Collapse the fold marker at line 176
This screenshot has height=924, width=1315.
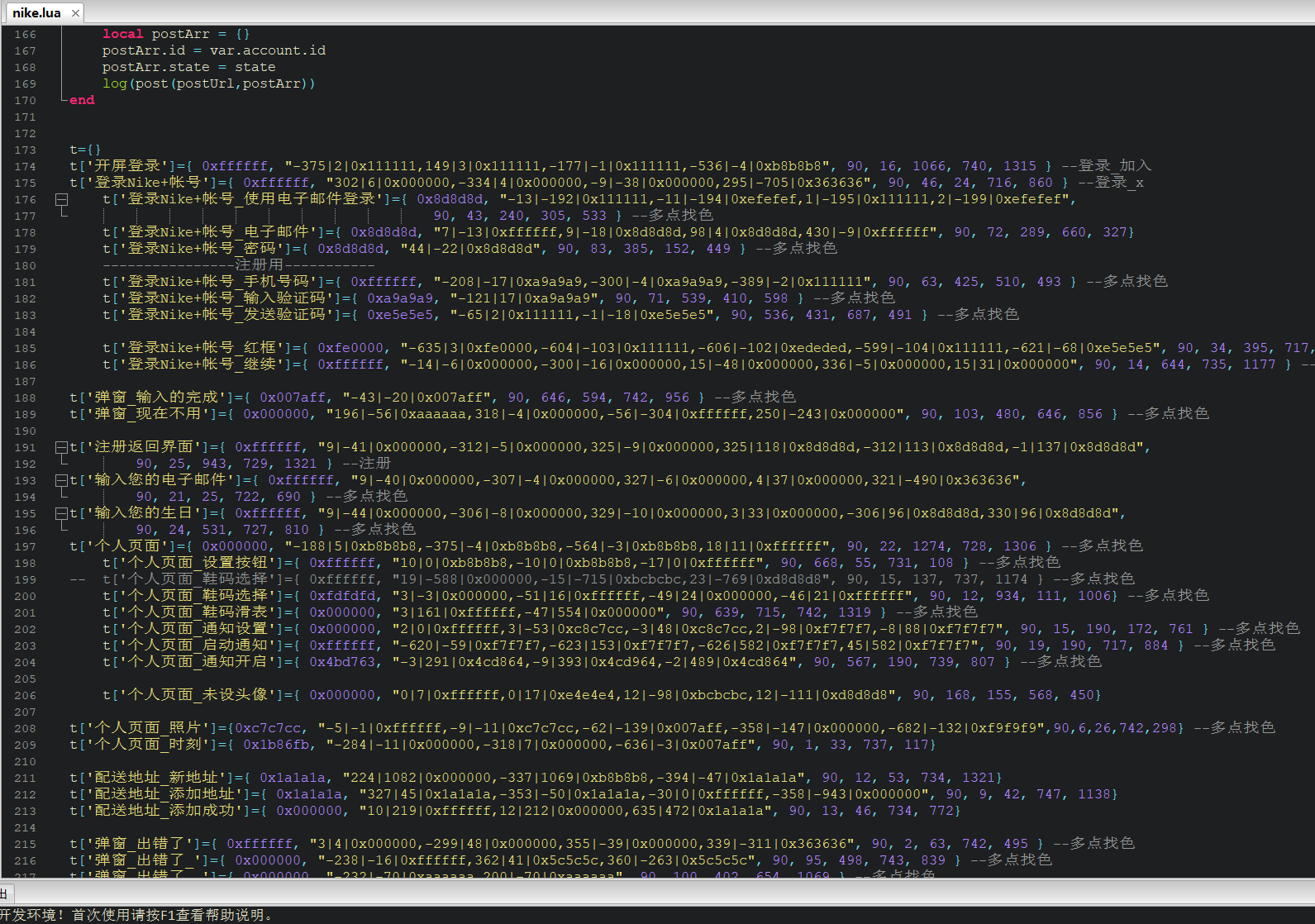(61, 199)
